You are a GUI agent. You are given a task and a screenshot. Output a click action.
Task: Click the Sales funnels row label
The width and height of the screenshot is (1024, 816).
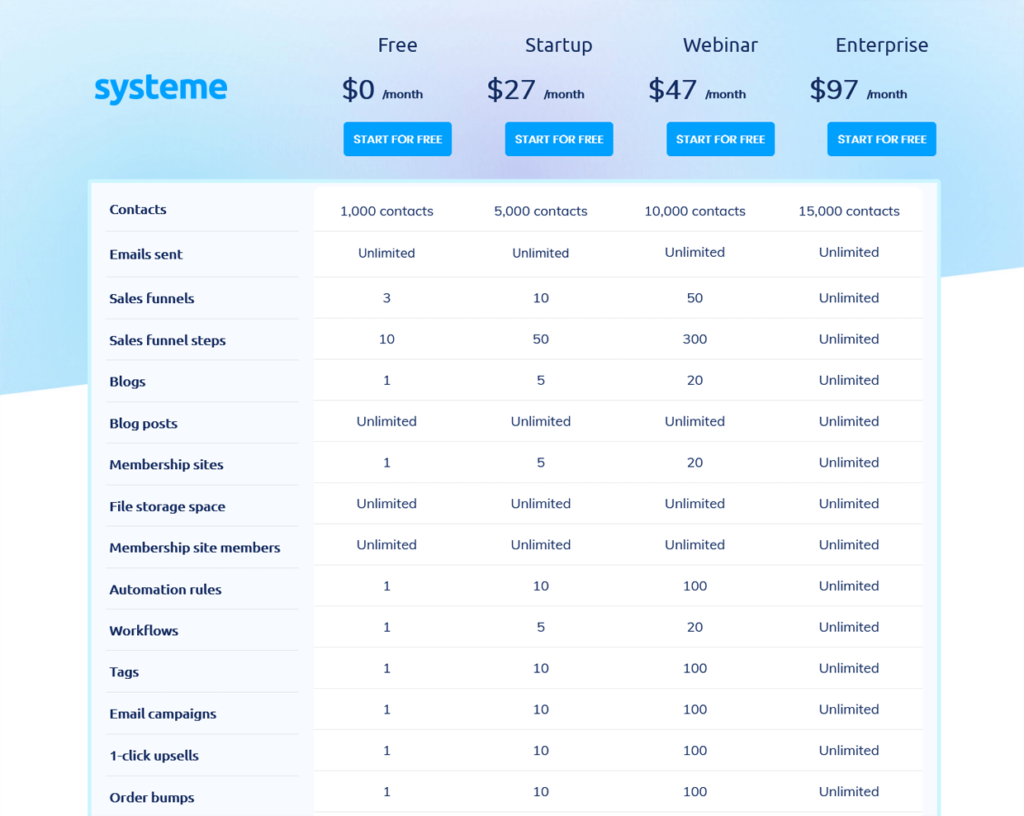coord(152,298)
